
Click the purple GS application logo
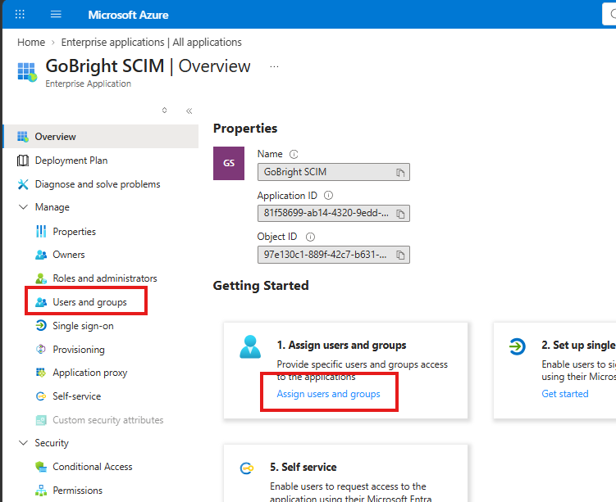click(229, 163)
